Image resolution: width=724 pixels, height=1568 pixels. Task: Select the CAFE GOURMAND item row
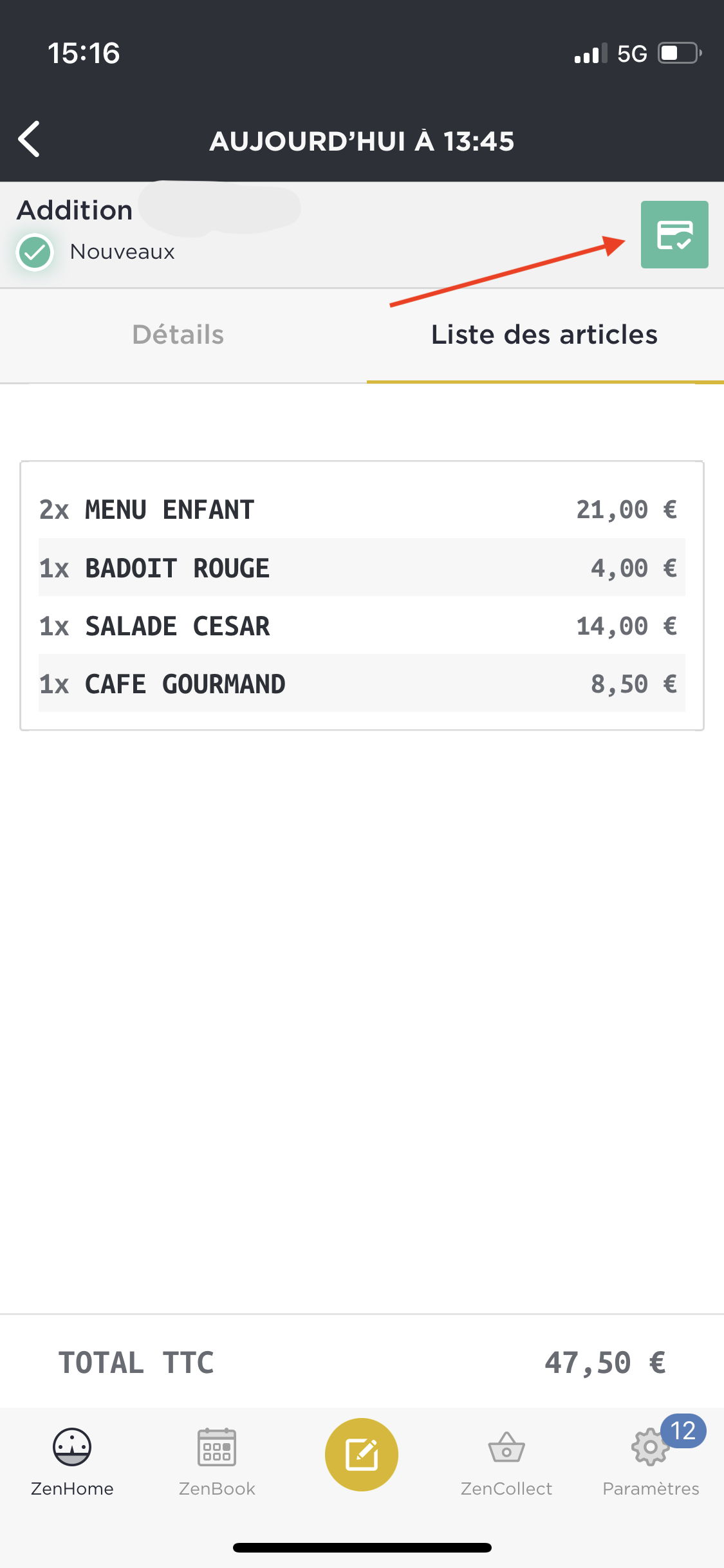click(x=362, y=684)
